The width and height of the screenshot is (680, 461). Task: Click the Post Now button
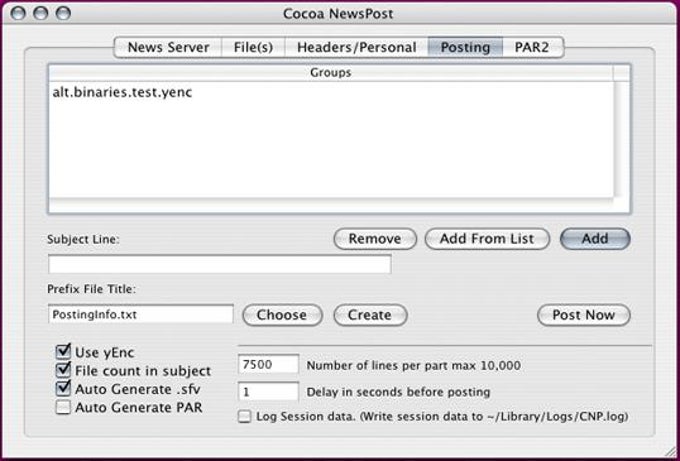pos(583,315)
